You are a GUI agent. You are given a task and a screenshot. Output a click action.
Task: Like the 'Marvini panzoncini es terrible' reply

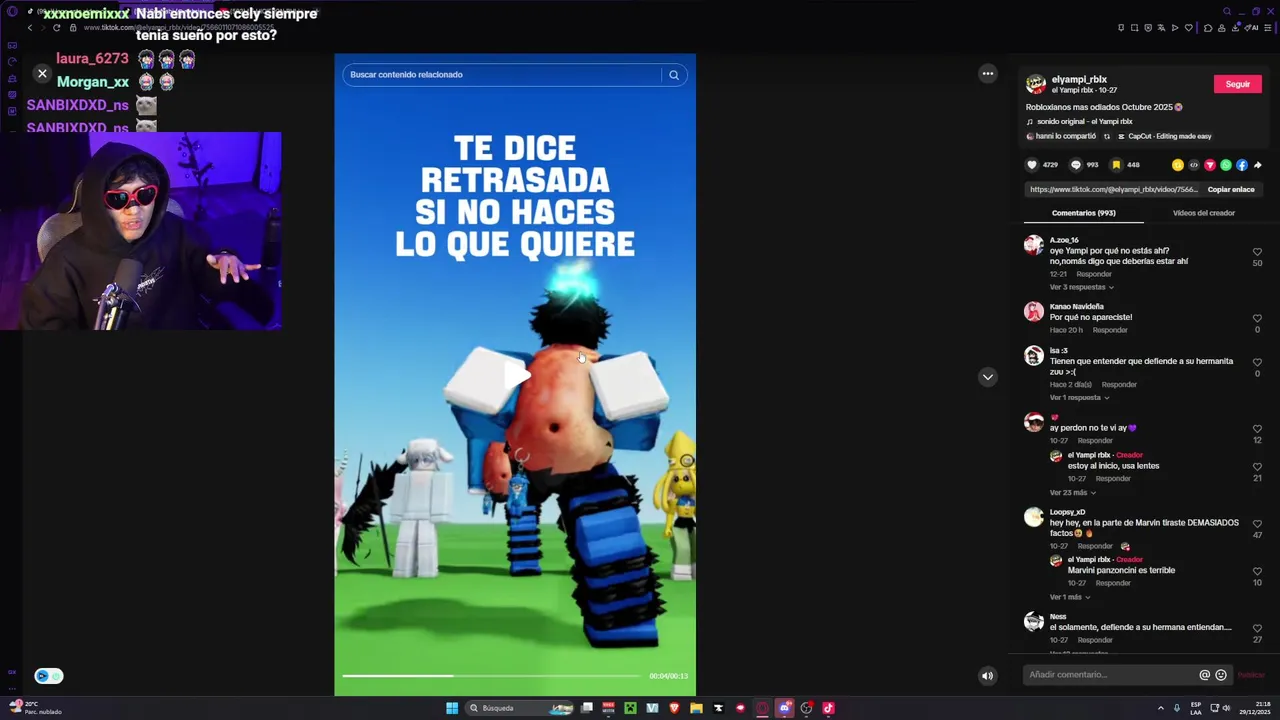(1257, 572)
